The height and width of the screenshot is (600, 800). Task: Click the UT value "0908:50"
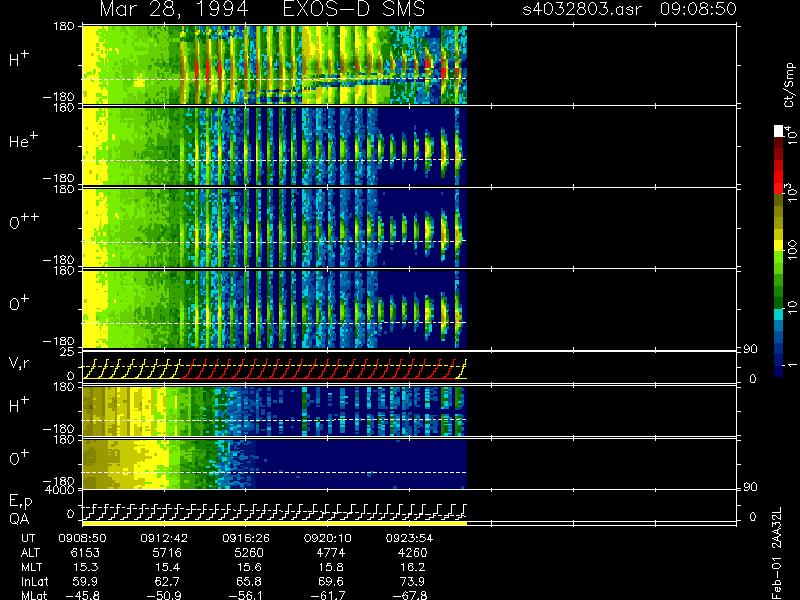point(82,538)
